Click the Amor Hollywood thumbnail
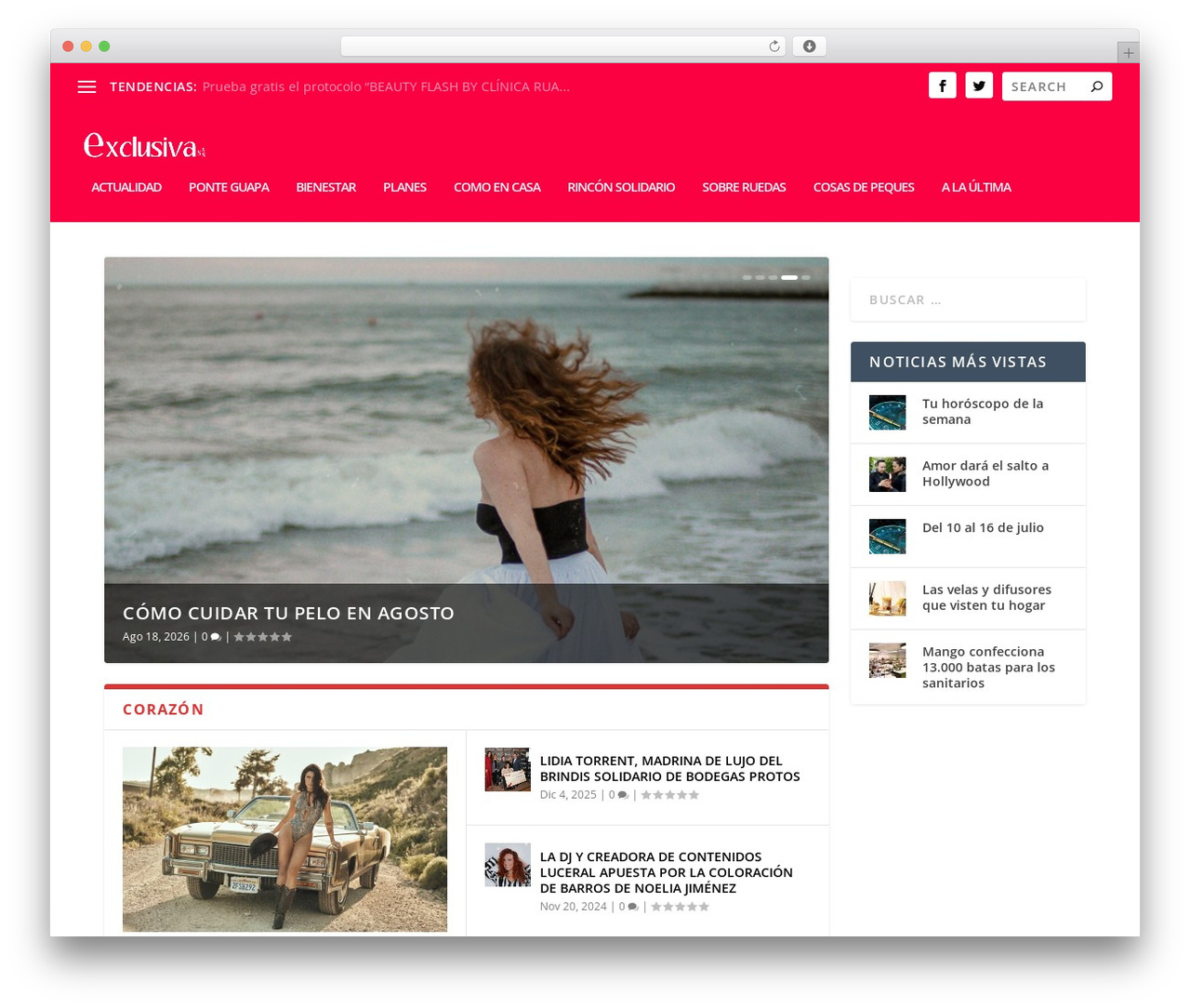 coord(887,474)
